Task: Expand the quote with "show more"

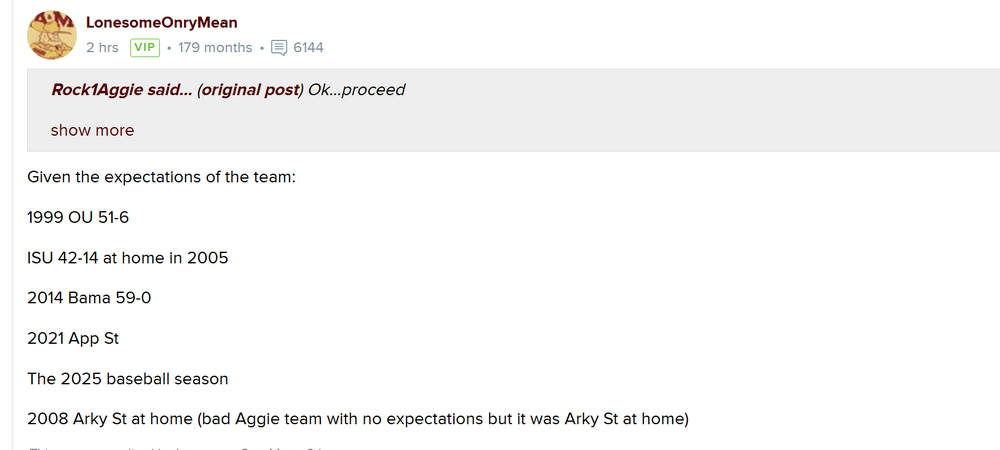Action: [92, 130]
